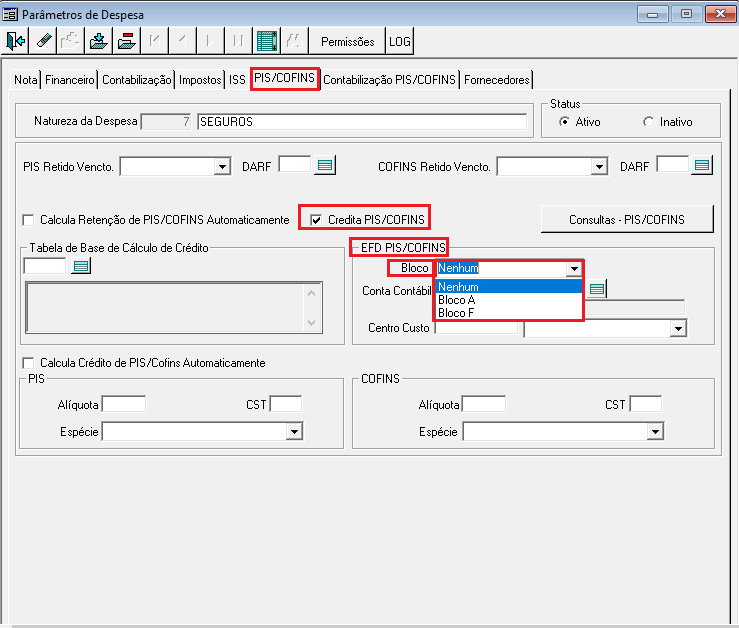Click the save record folder icon
739x628 pixels.
point(99,41)
